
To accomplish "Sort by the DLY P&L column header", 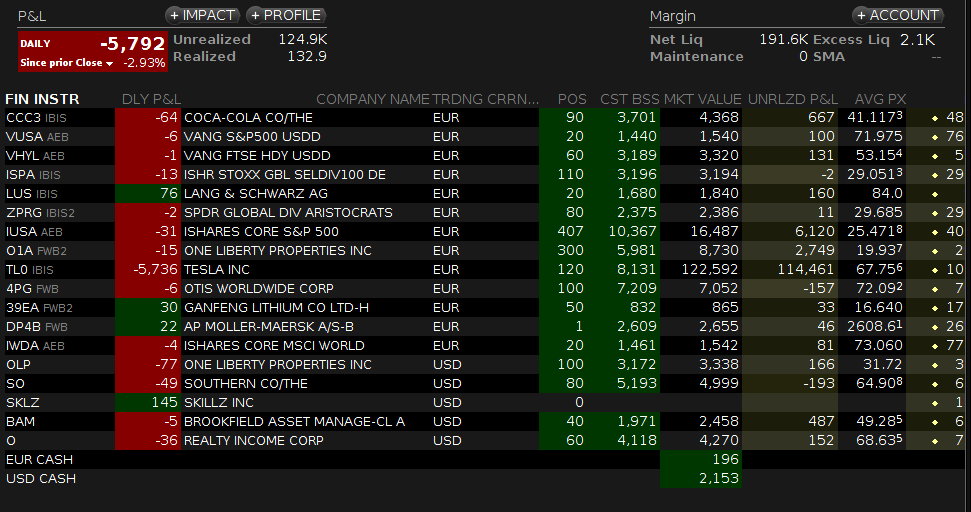I will 150,99.
